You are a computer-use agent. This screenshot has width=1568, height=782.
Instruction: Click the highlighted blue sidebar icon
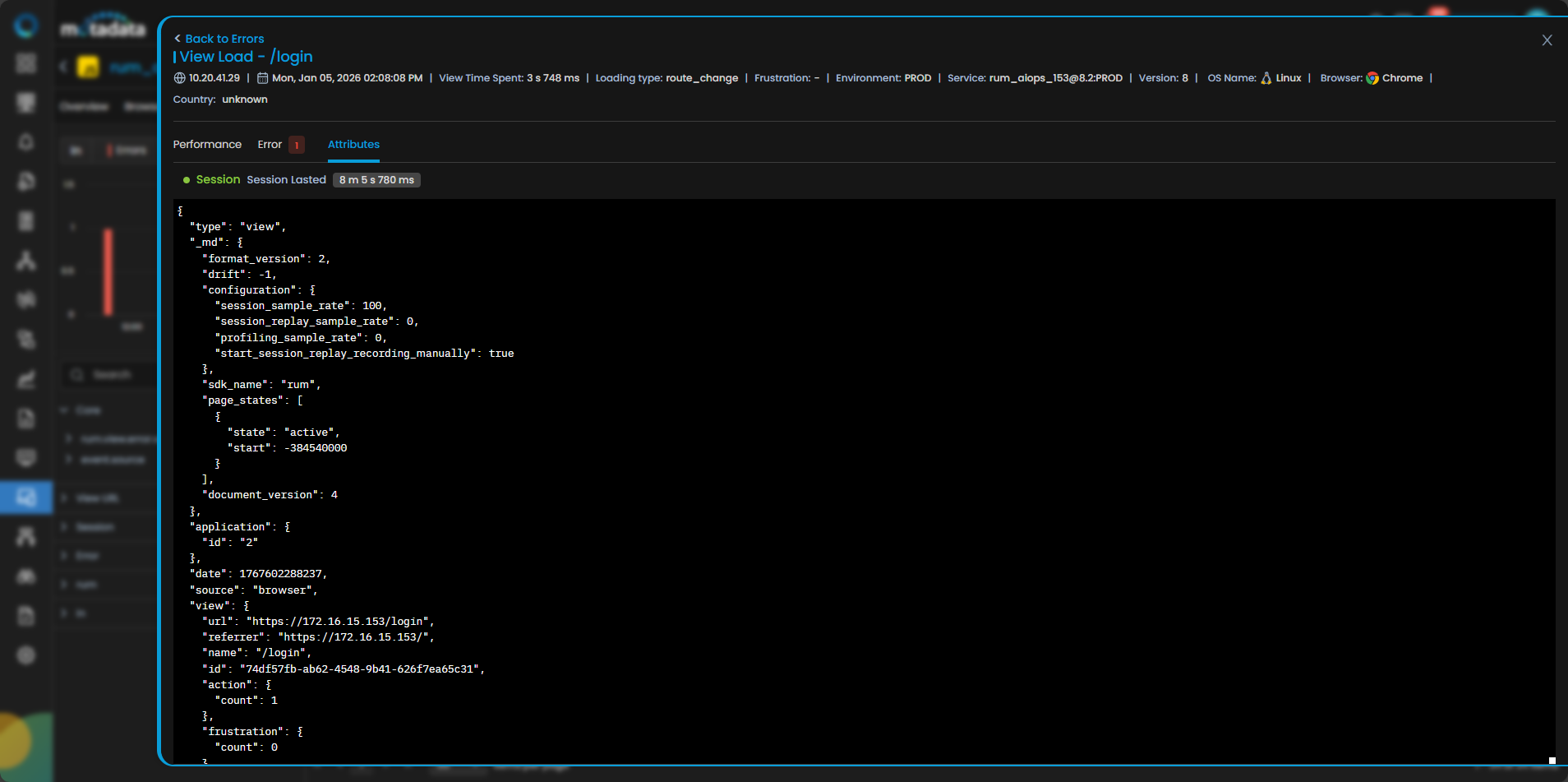(x=26, y=497)
